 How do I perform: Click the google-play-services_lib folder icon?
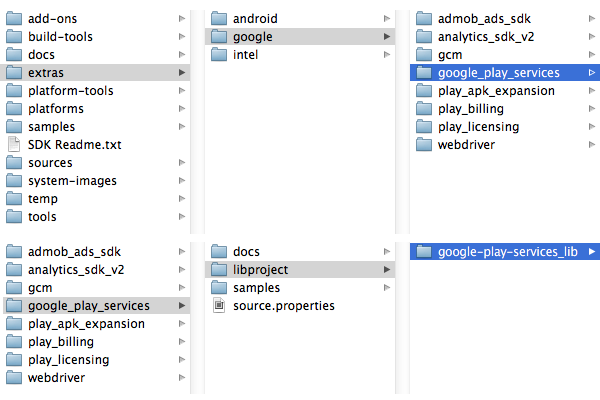[x=424, y=251]
